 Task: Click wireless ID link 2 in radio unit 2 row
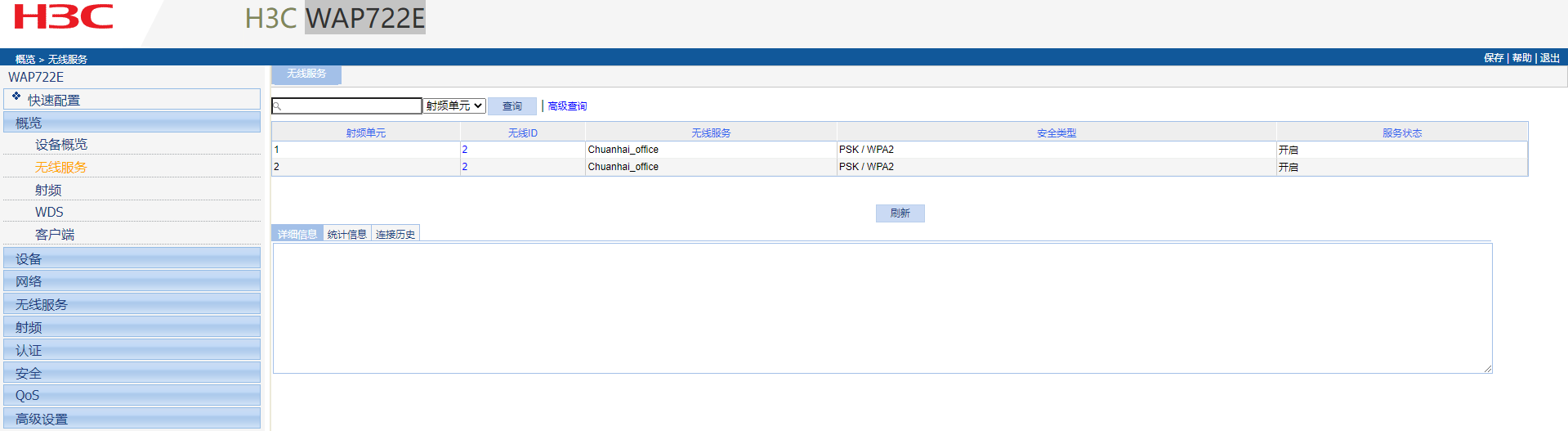465,167
